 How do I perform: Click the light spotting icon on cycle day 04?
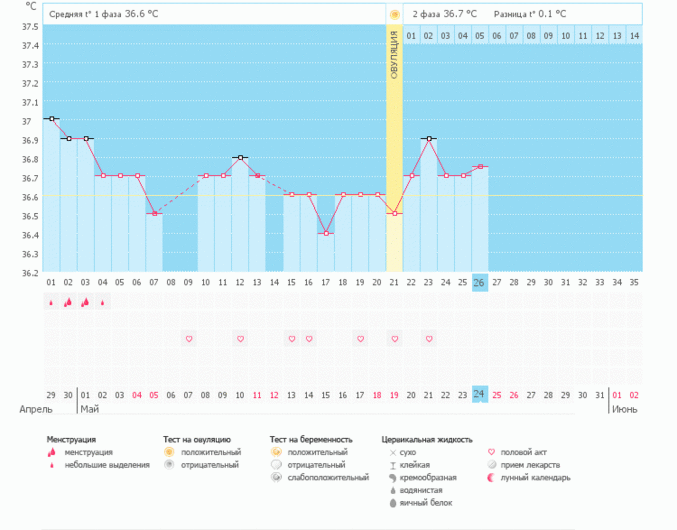pyautogui.click(x=103, y=302)
